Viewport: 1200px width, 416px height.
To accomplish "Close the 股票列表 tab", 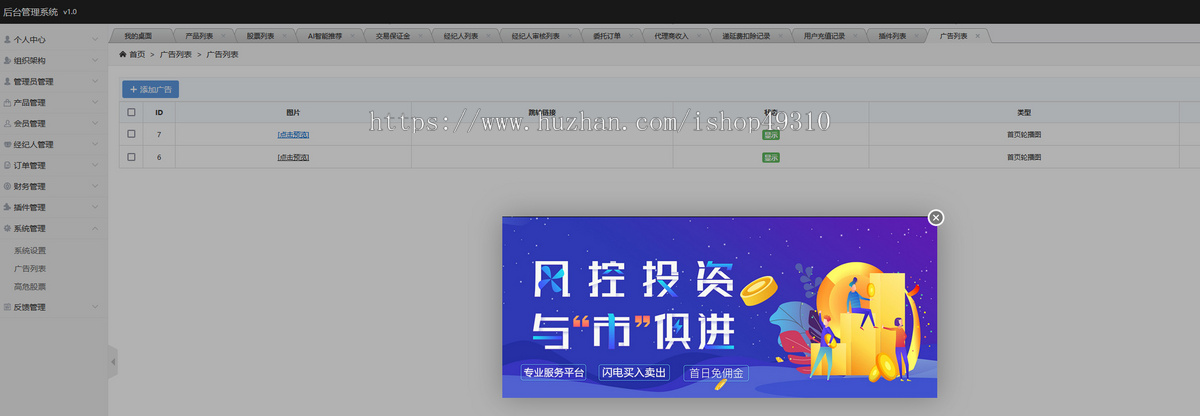I will pyautogui.click(x=284, y=35).
